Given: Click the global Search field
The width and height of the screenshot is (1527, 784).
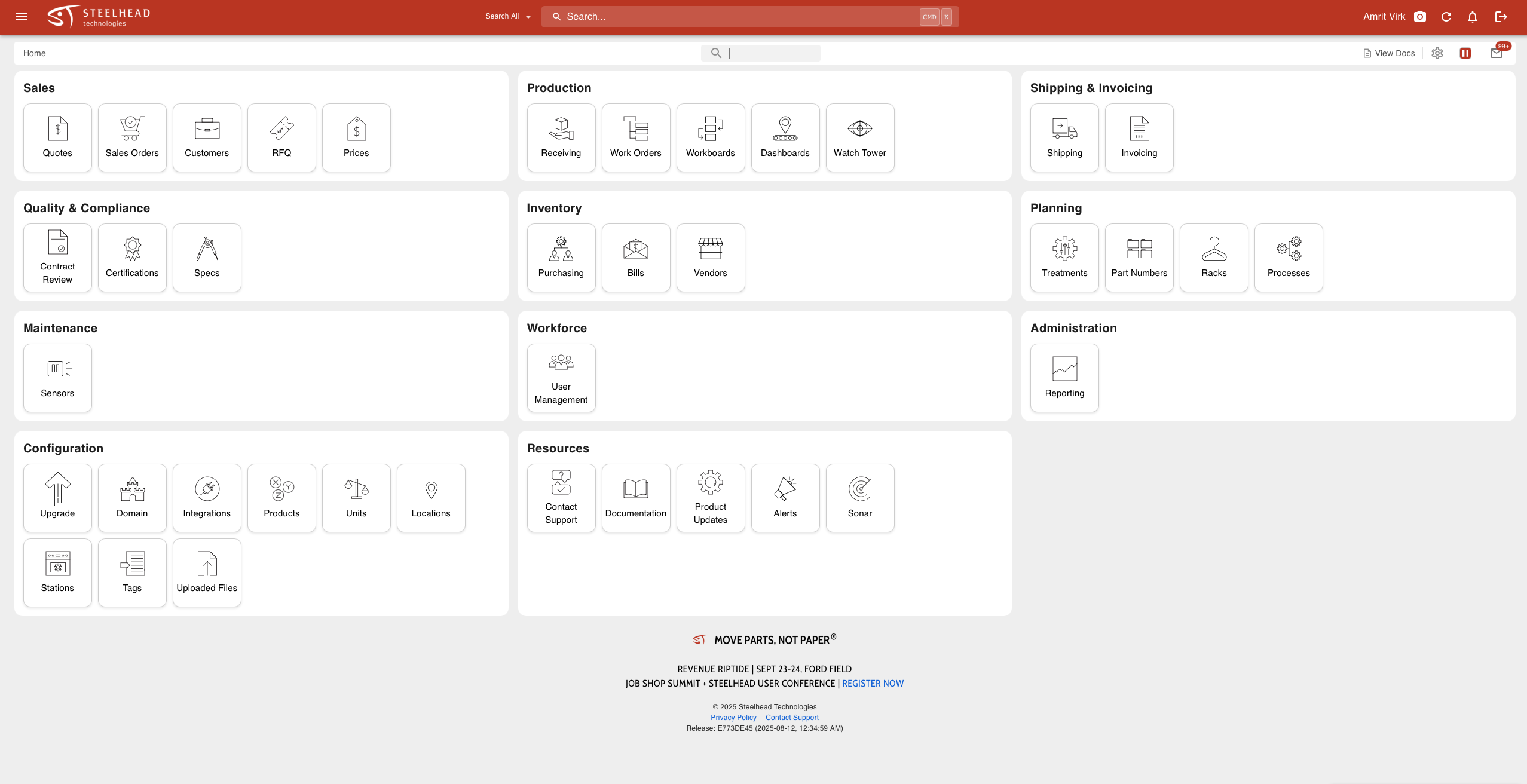Looking at the screenshot, I should pos(750,17).
